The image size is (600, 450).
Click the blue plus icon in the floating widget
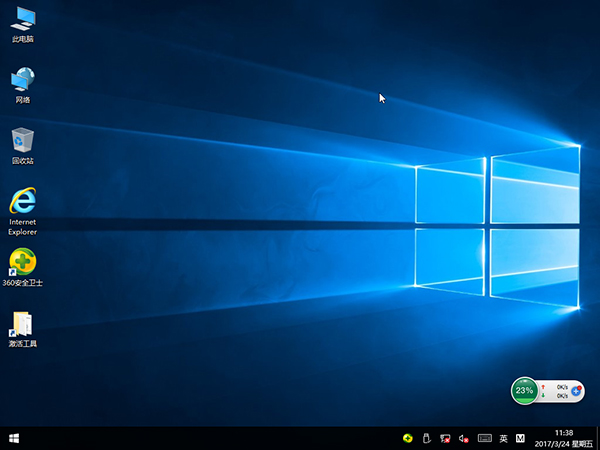pyautogui.click(x=576, y=391)
